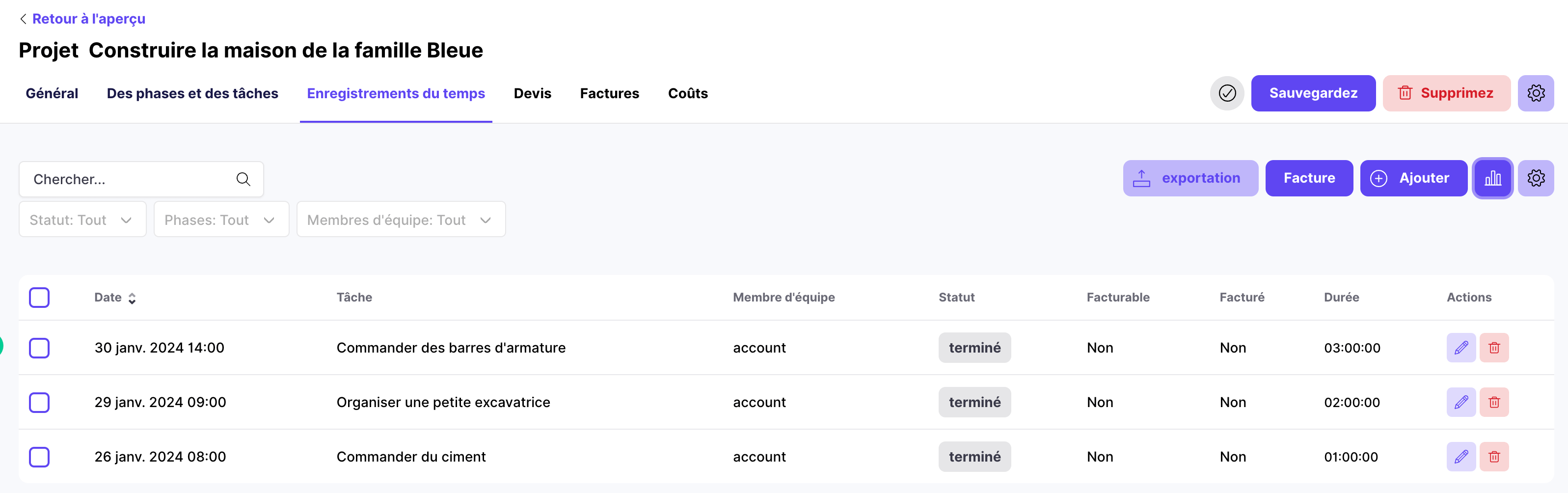
Task: Click account in the 30 janv. row
Action: tap(759, 348)
